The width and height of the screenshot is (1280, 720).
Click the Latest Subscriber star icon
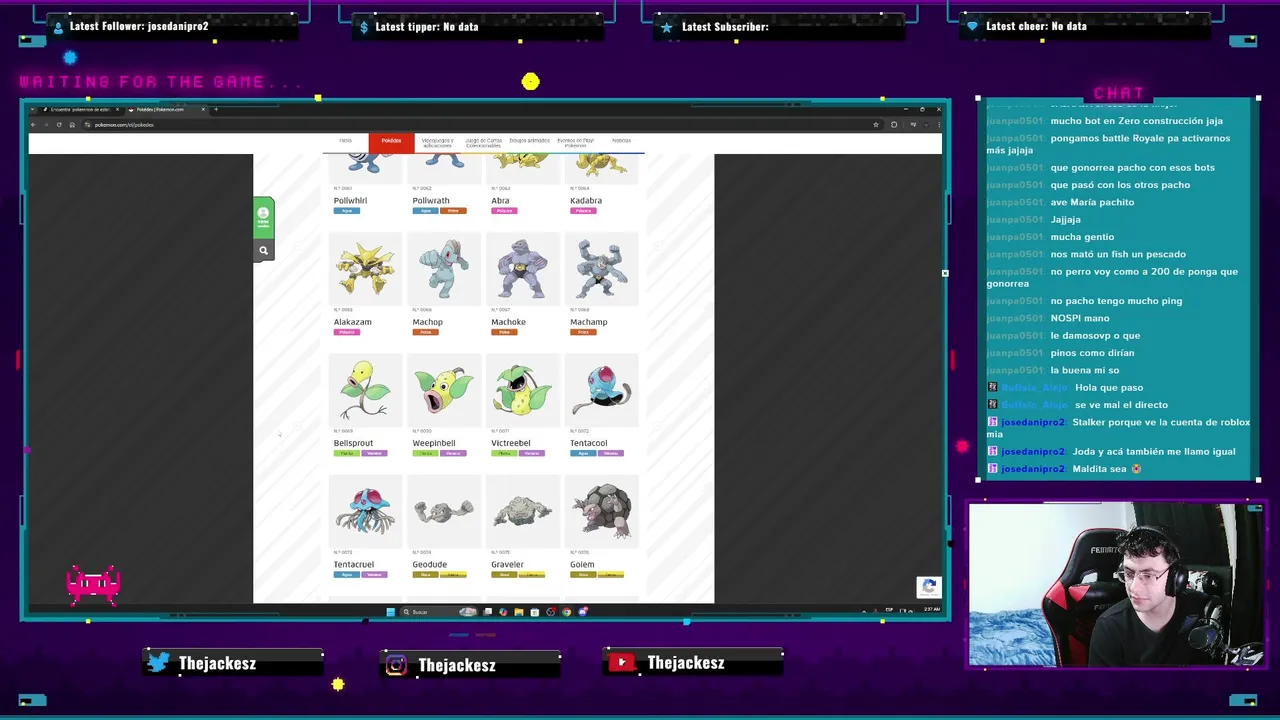coord(667,27)
